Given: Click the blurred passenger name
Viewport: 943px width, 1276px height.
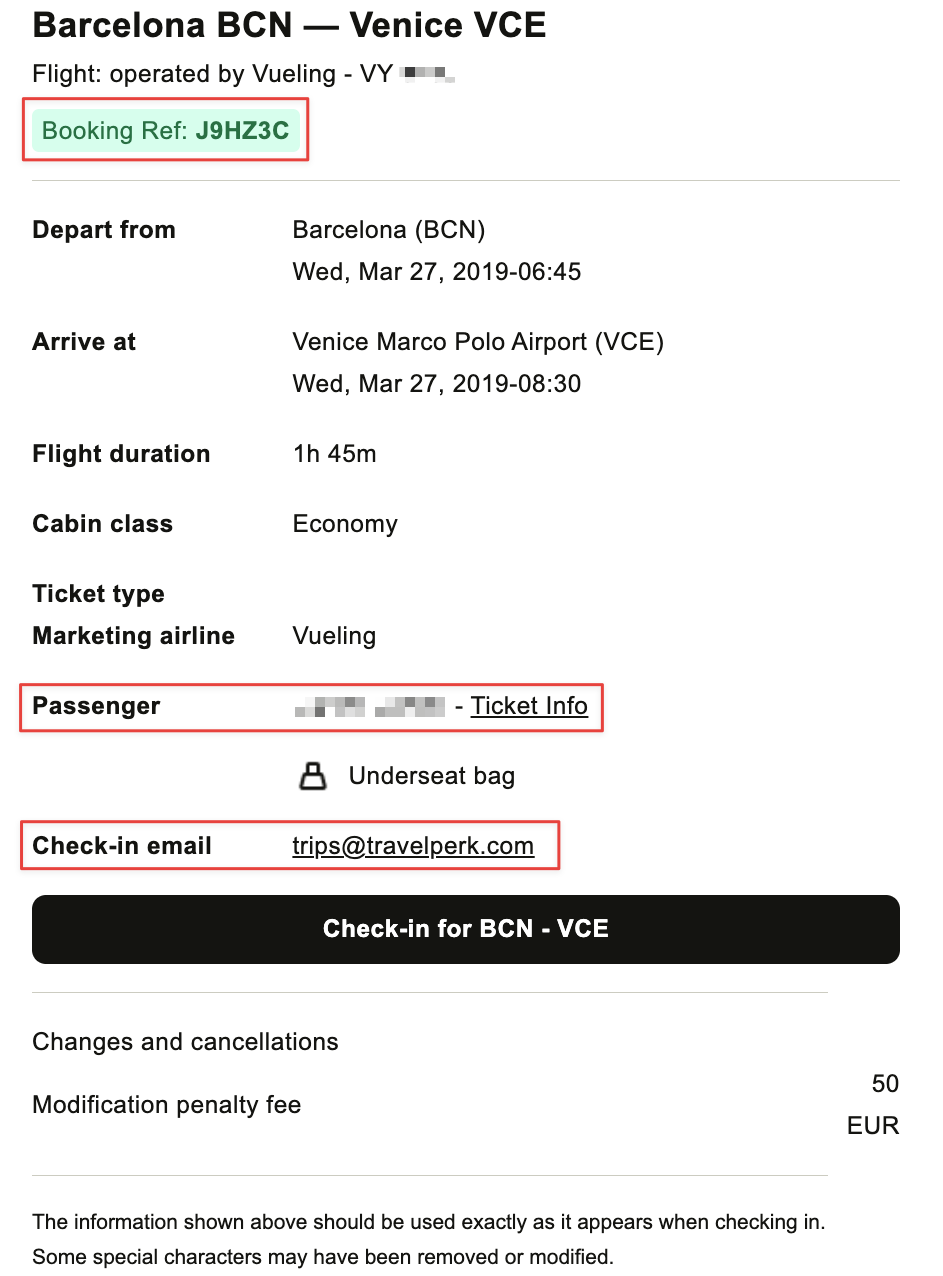Looking at the screenshot, I should 370,707.
